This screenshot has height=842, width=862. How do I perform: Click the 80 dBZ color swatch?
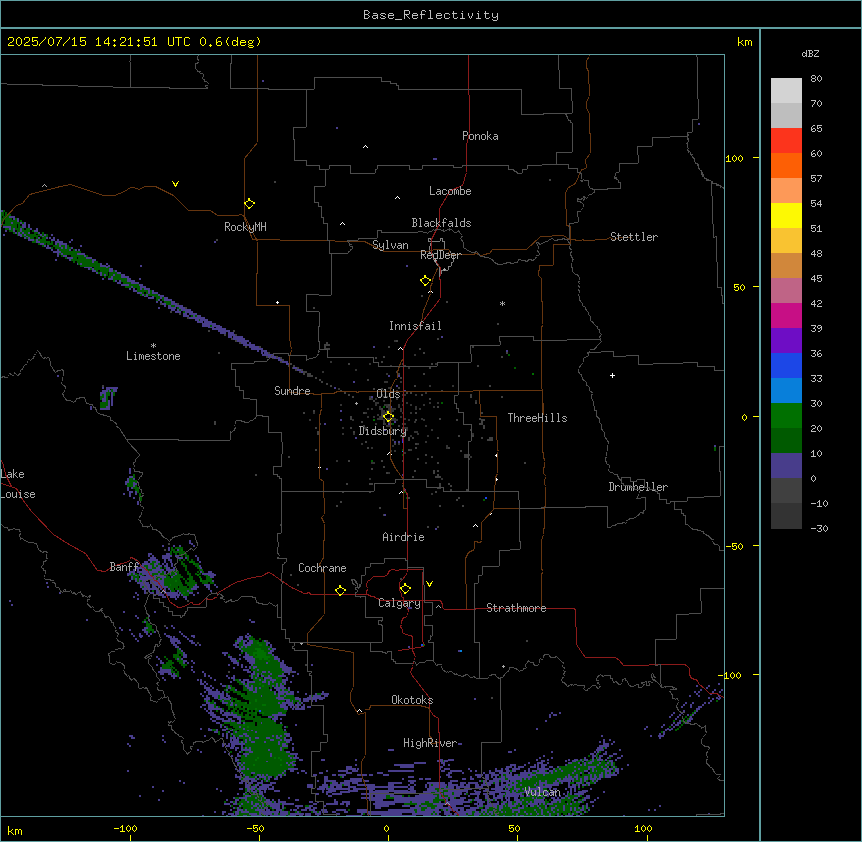786,90
